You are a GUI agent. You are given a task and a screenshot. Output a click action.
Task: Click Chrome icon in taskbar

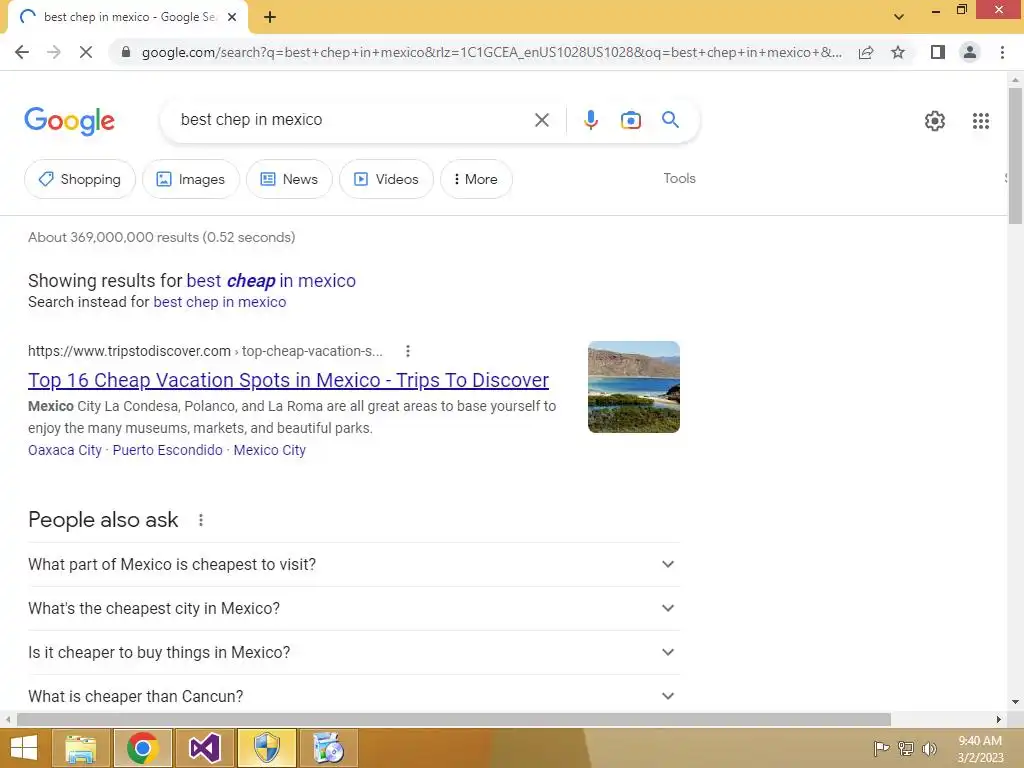coord(142,748)
